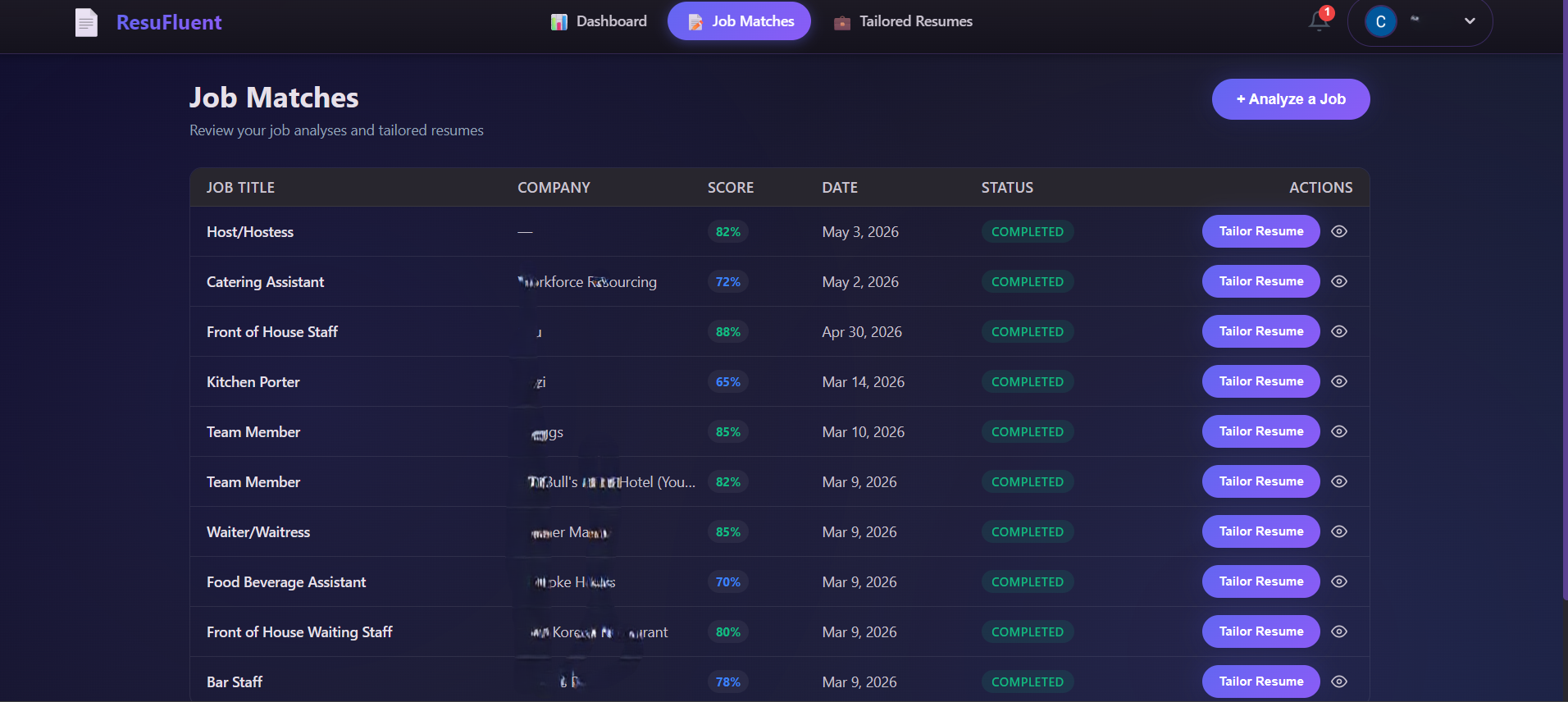Open the Tailored Resumes tab

coord(903,21)
